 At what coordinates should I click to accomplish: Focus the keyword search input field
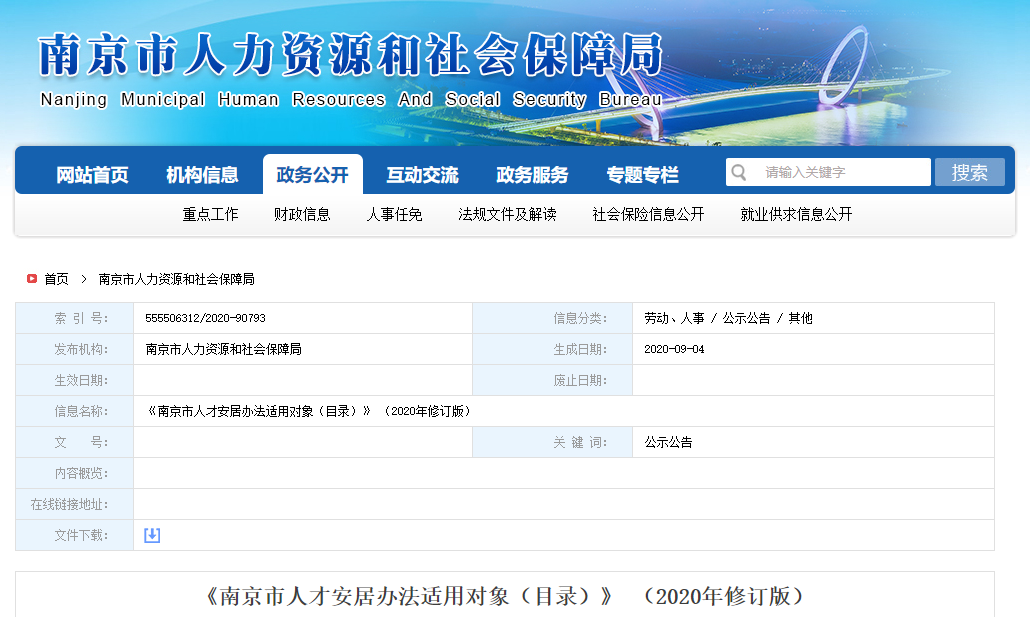tap(828, 172)
